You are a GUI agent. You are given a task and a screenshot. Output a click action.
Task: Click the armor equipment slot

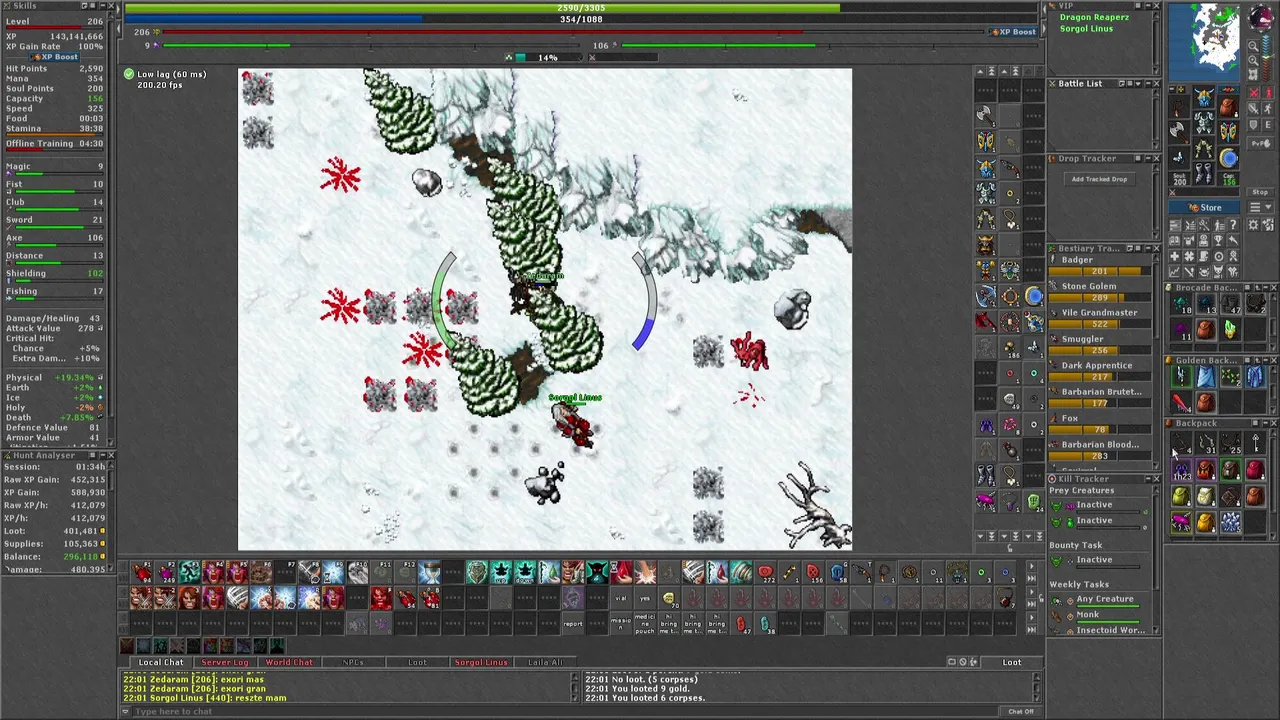[x=1203, y=123]
